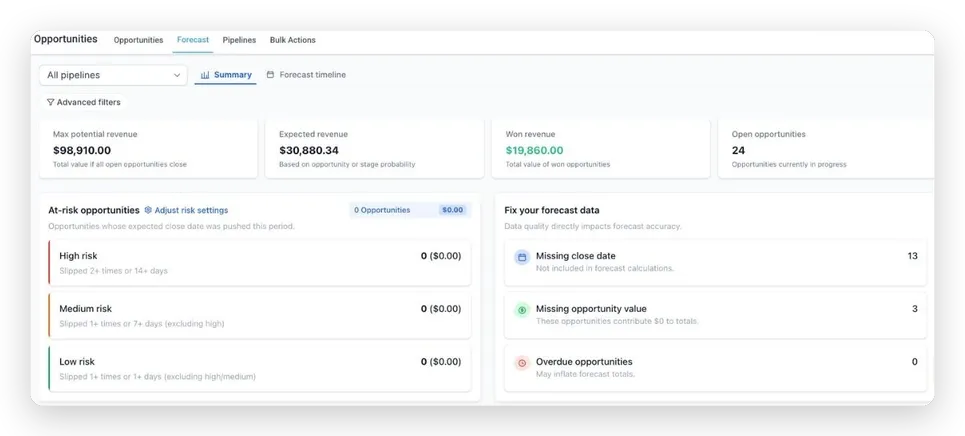
Task: Click 'May inflate forecast totals.' text
Action: (585, 374)
